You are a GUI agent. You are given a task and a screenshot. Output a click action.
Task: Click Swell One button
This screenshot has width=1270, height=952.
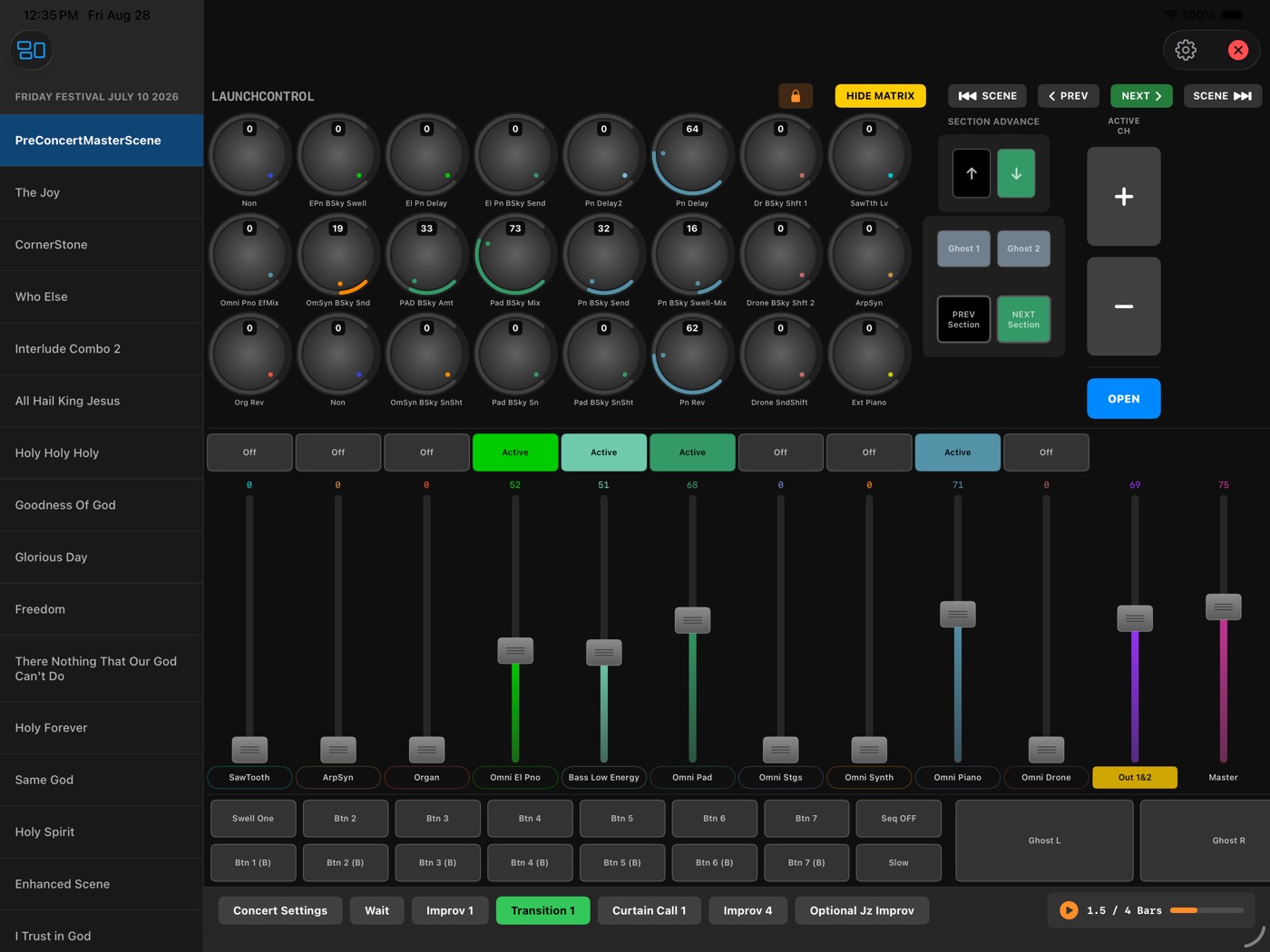coord(253,819)
